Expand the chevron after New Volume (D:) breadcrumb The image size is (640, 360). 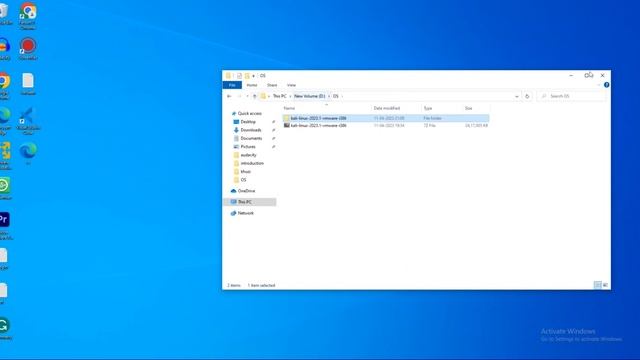point(329,96)
